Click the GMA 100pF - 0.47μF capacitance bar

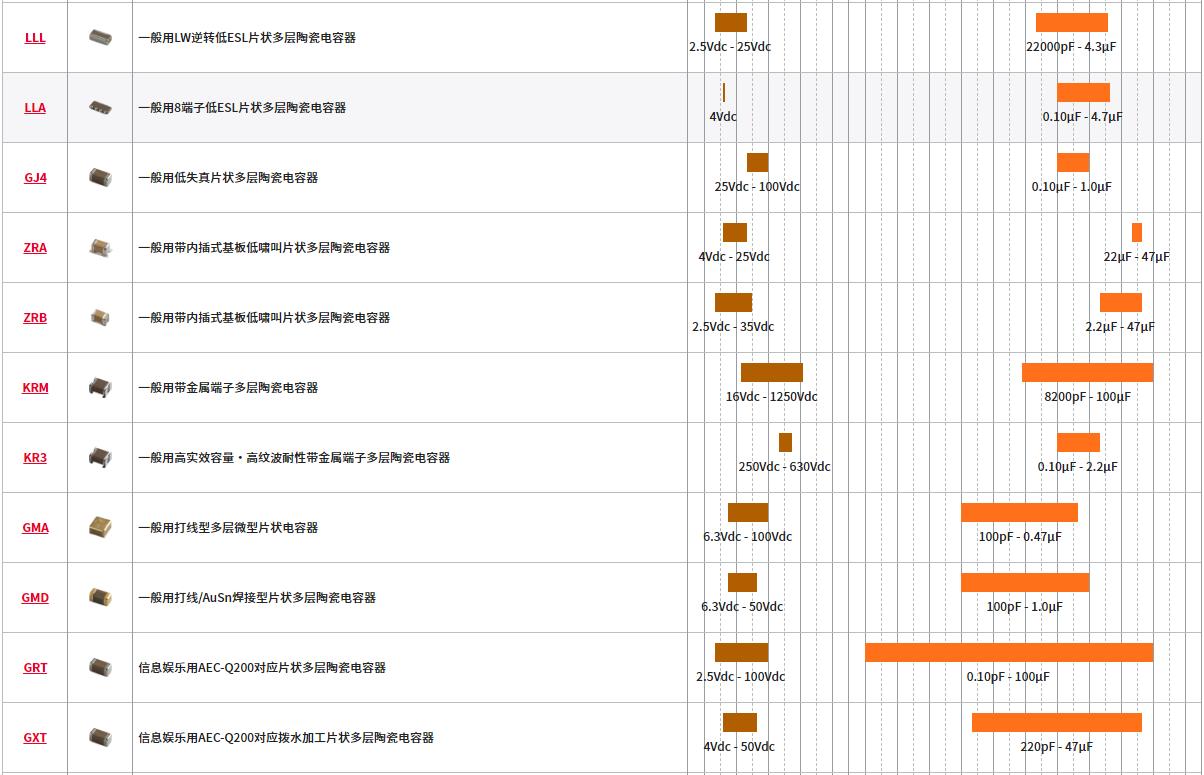coord(1019,512)
